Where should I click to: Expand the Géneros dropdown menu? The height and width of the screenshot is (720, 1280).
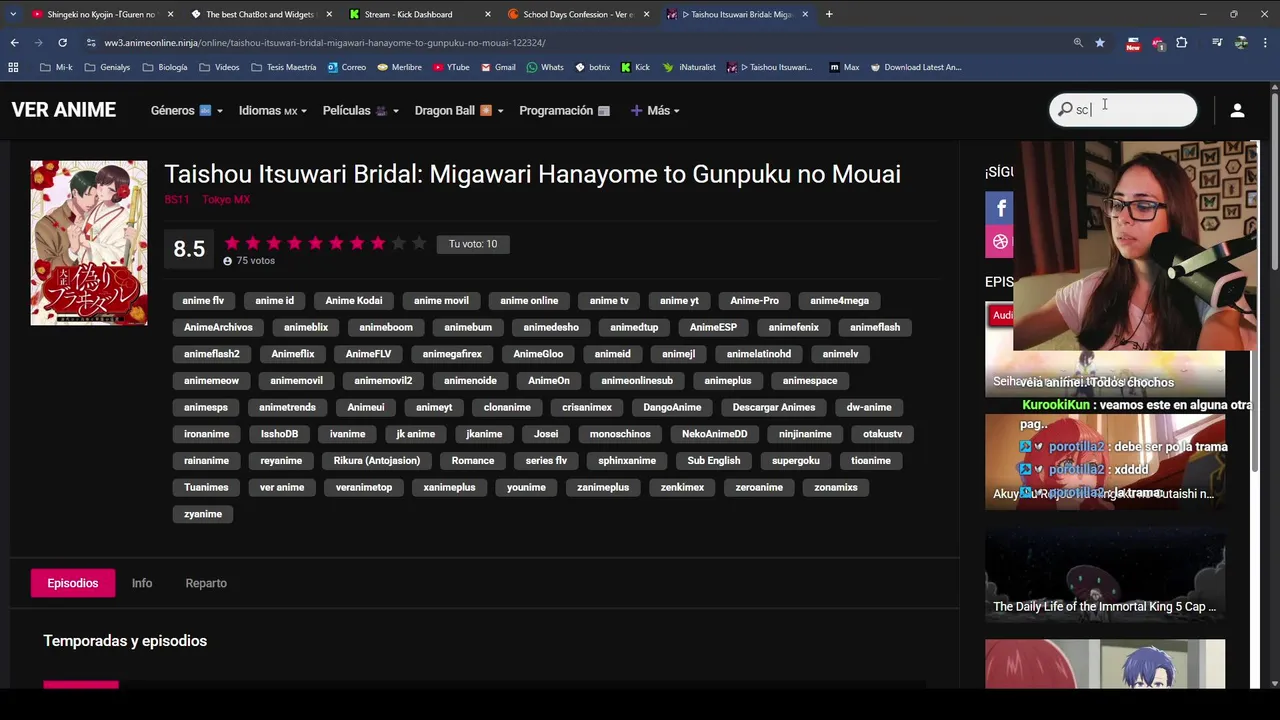coord(186,110)
